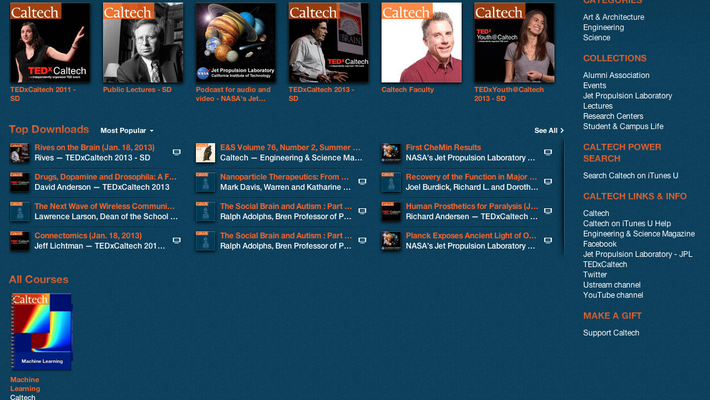
Task: Click video icon beside first Social Brain and Autism
Action: tap(362, 211)
